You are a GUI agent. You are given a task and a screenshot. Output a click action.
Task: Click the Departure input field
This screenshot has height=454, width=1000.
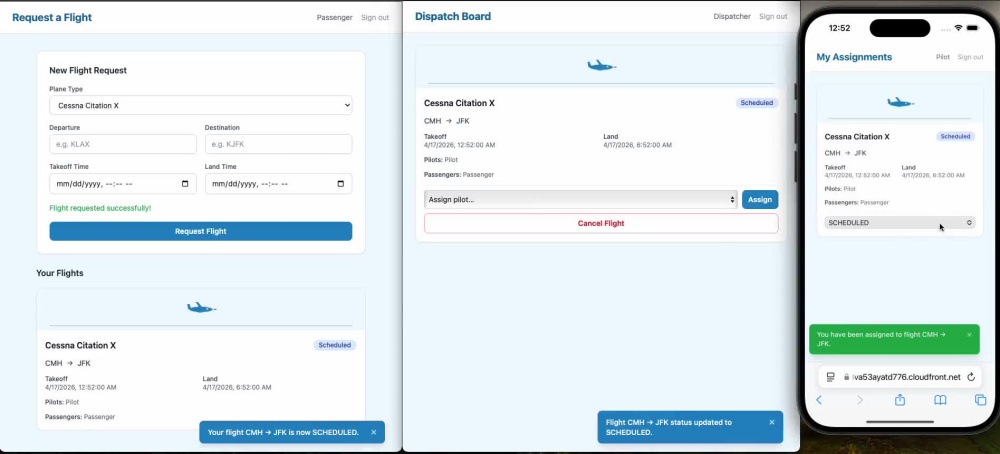(122, 144)
